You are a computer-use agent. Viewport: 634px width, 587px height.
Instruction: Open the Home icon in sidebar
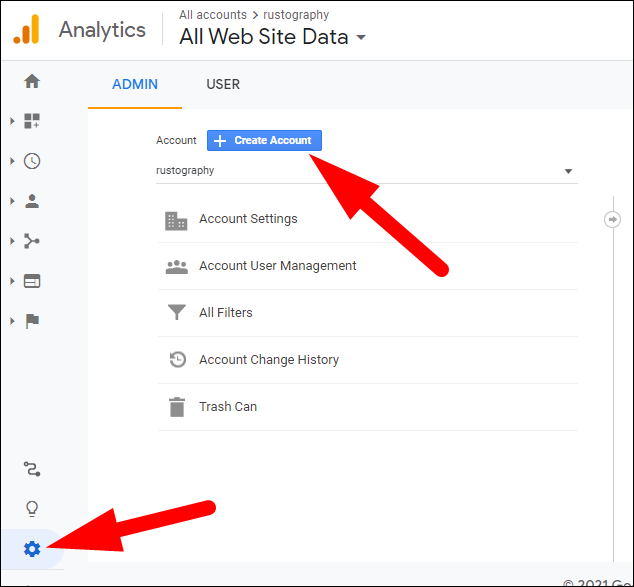[32, 81]
